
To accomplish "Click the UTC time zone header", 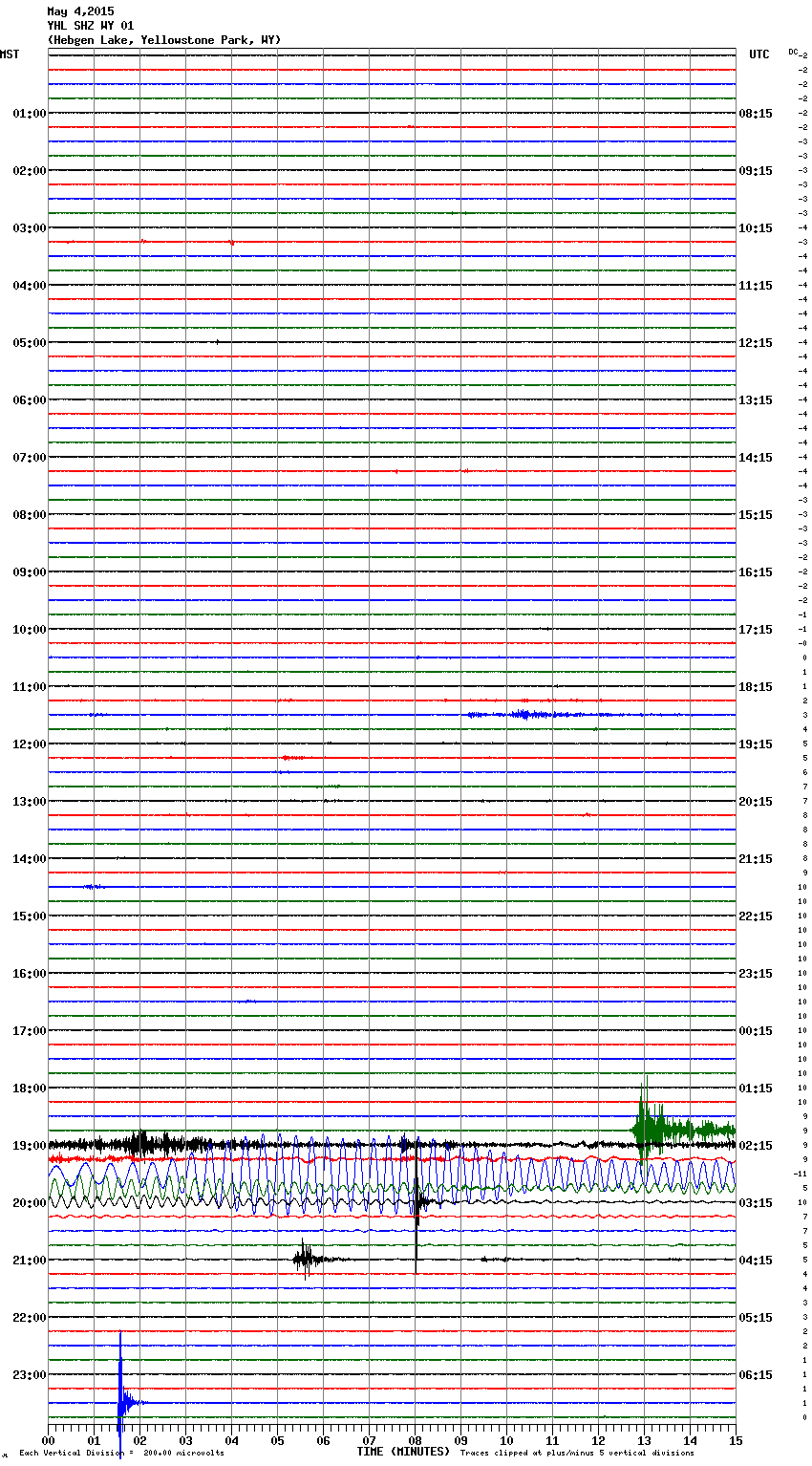I will pos(759,54).
